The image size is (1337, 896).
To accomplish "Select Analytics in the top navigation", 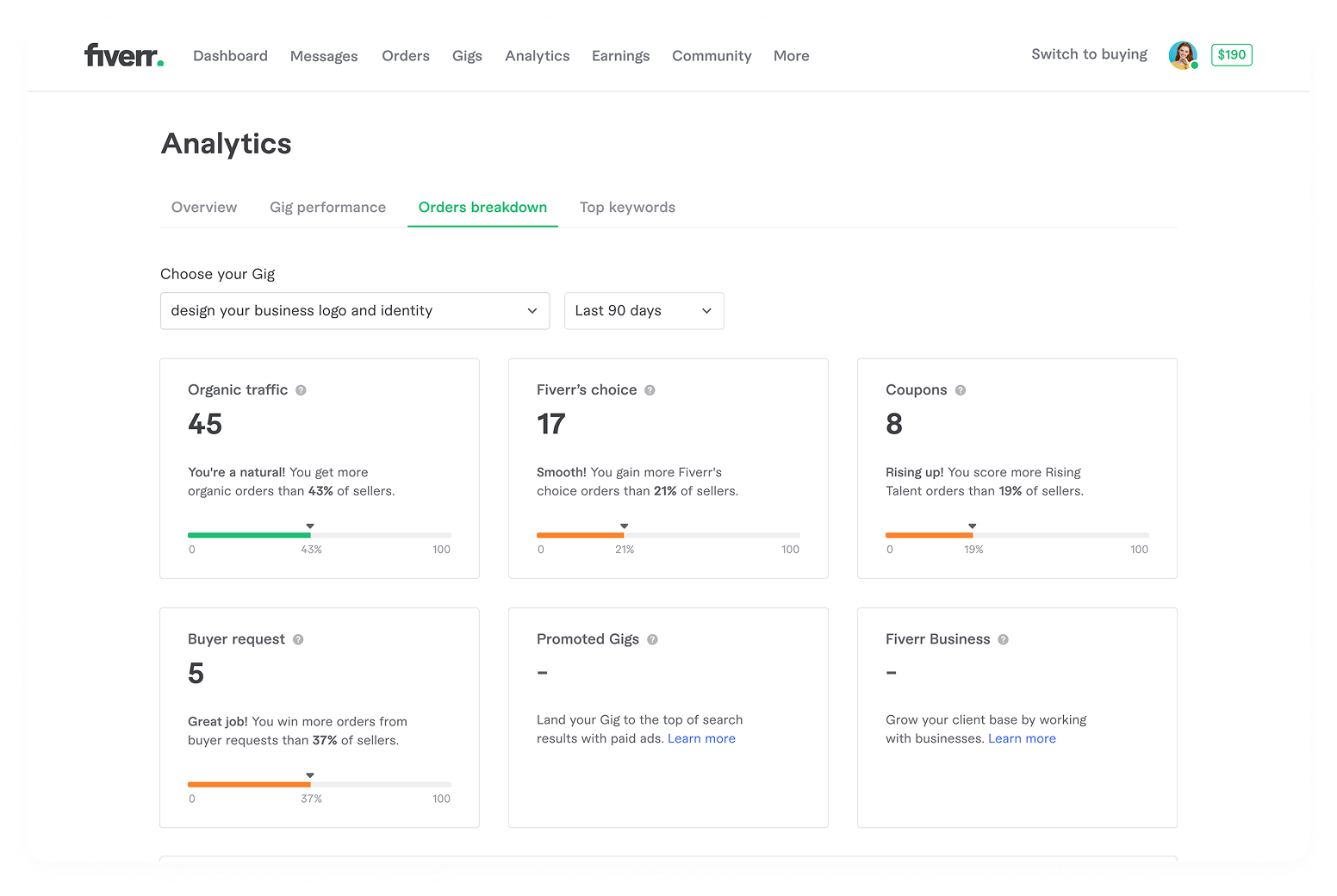I will tap(538, 56).
